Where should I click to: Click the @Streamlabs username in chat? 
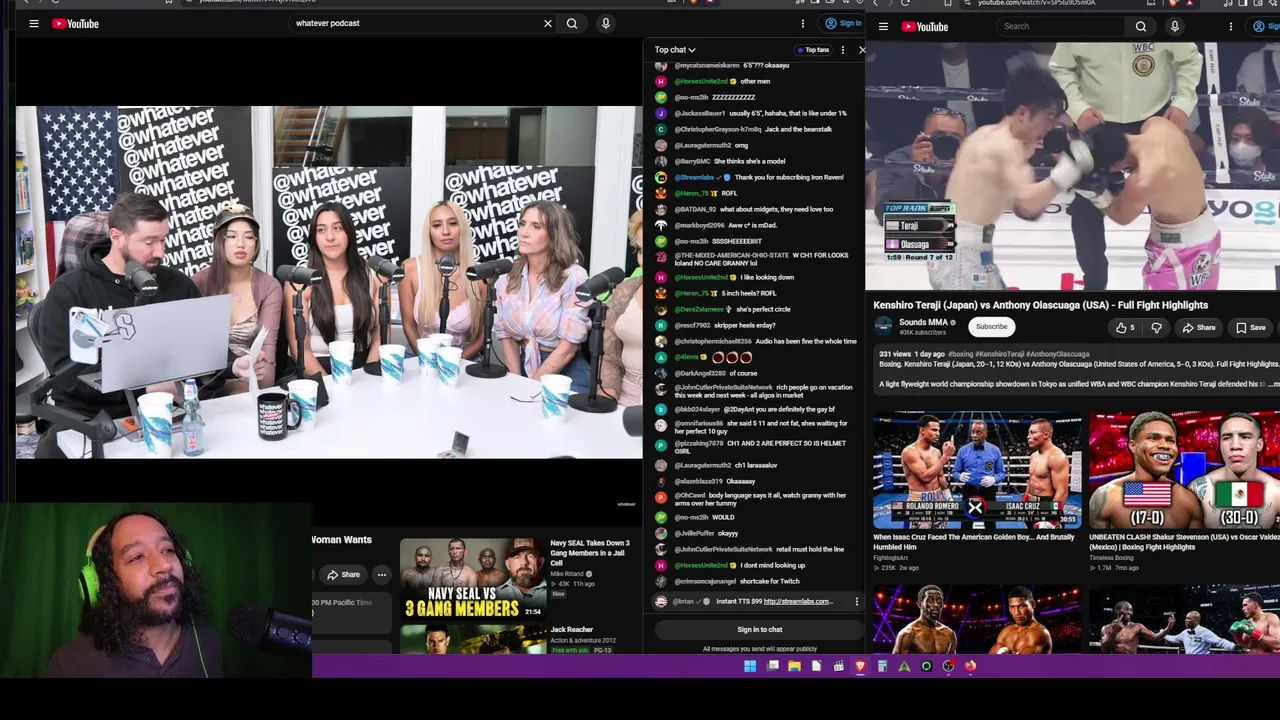click(x=696, y=177)
